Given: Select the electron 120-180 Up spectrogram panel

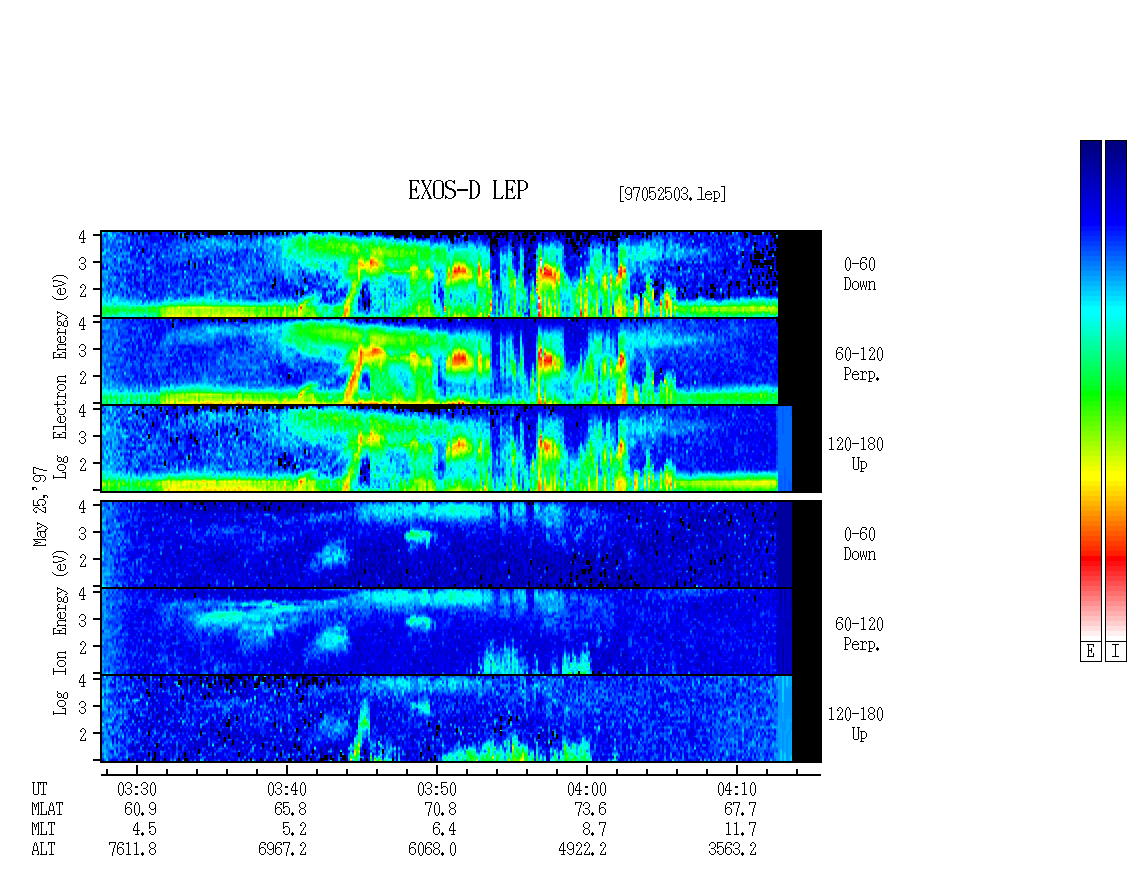Looking at the screenshot, I should (461, 448).
